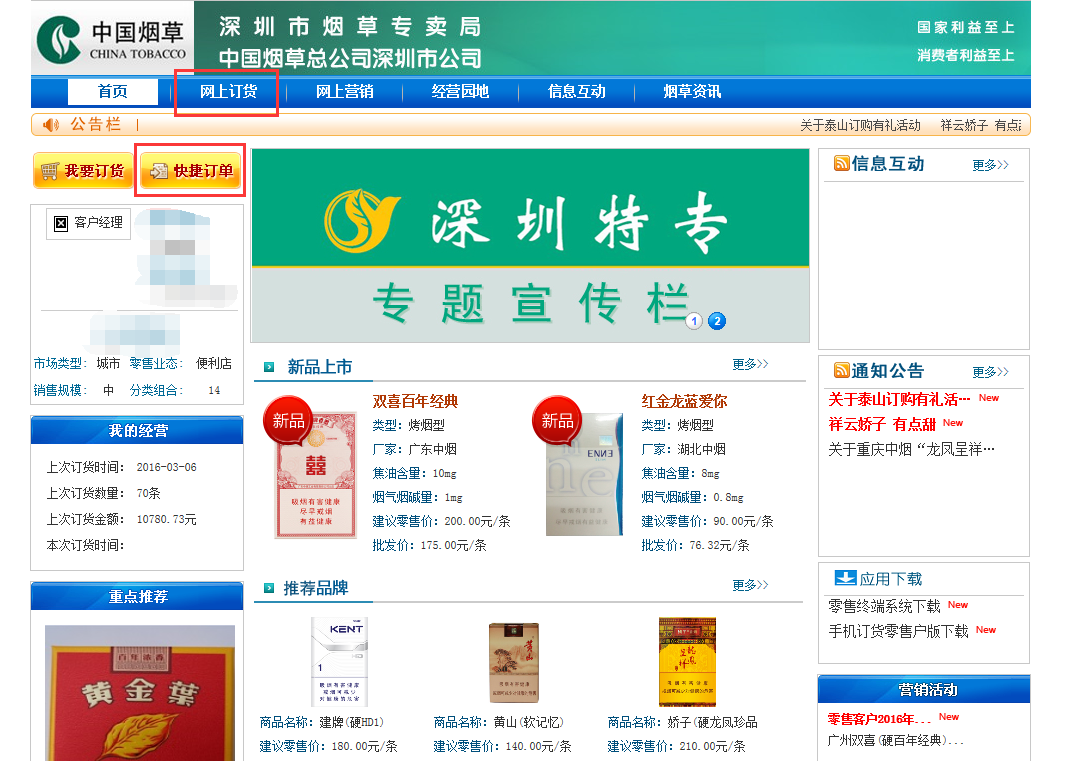
Task: Open notice 关于重庆中烟 龙凤呈祥
Action: (x=911, y=450)
